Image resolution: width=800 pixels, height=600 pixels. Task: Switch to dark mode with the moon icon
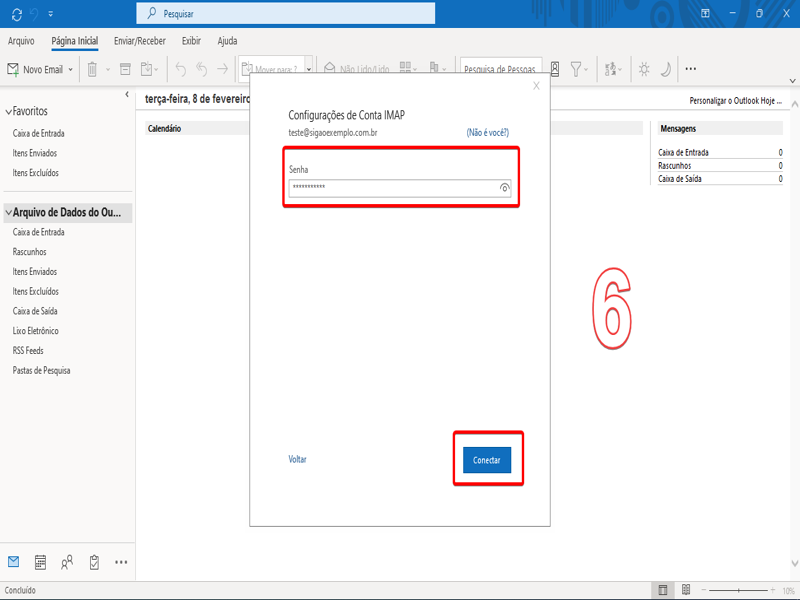point(665,69)
